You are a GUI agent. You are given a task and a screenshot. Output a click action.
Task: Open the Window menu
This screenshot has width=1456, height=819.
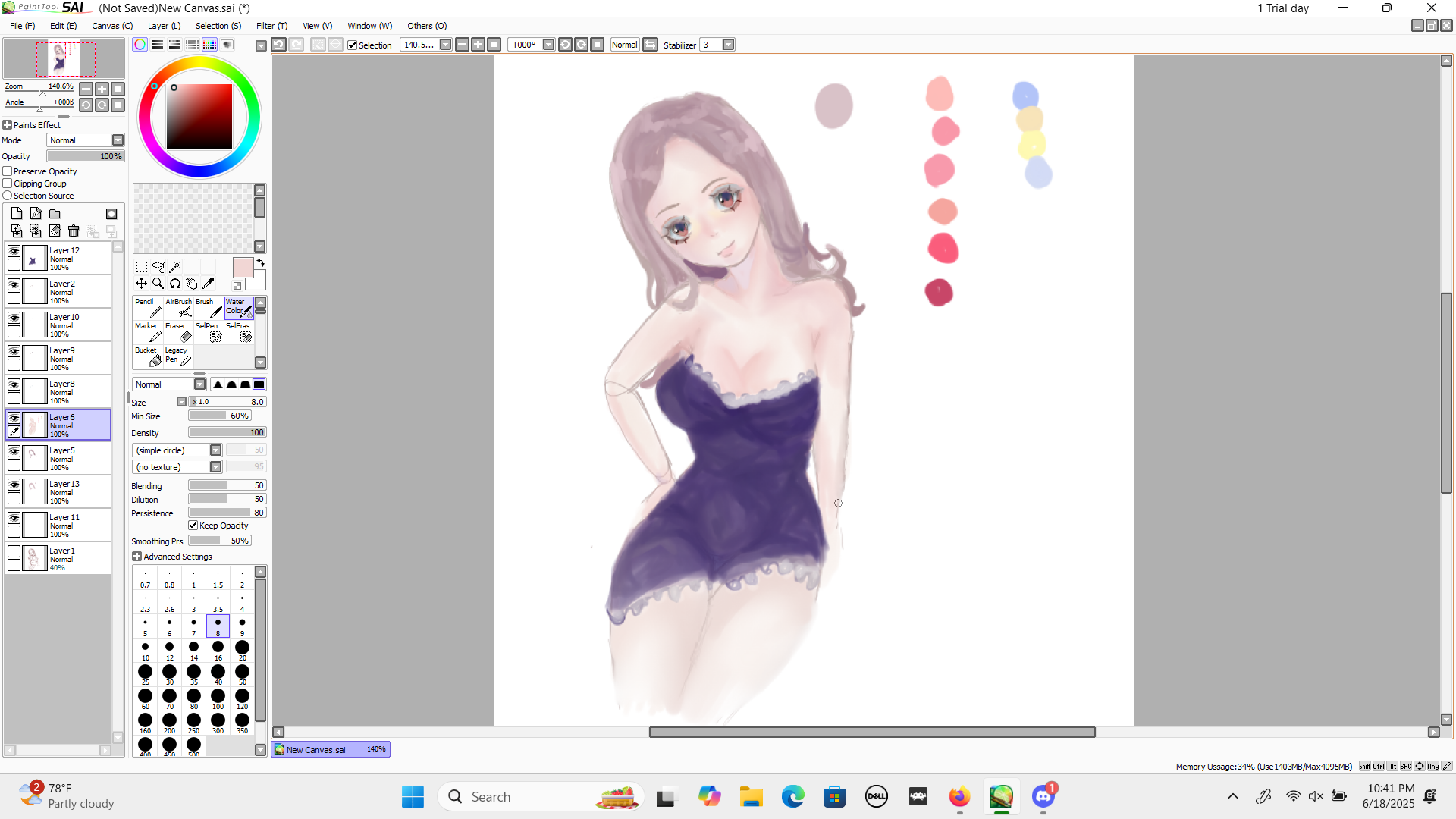(x=369, y=26)
